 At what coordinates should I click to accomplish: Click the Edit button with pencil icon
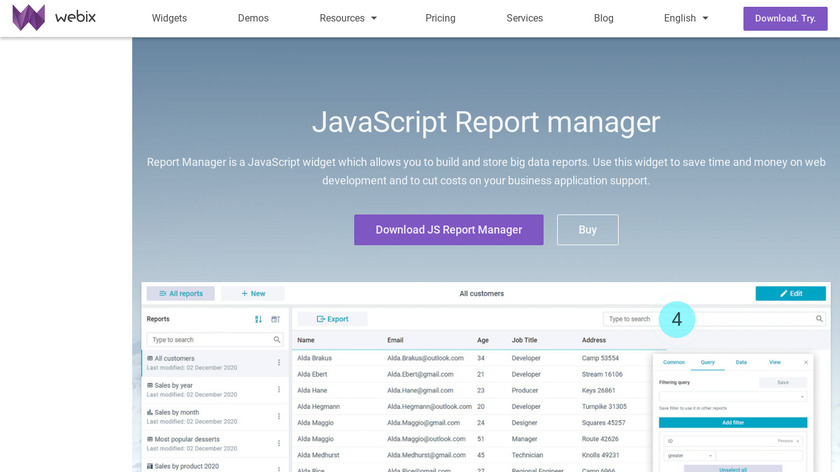click(x=790, y=293)
